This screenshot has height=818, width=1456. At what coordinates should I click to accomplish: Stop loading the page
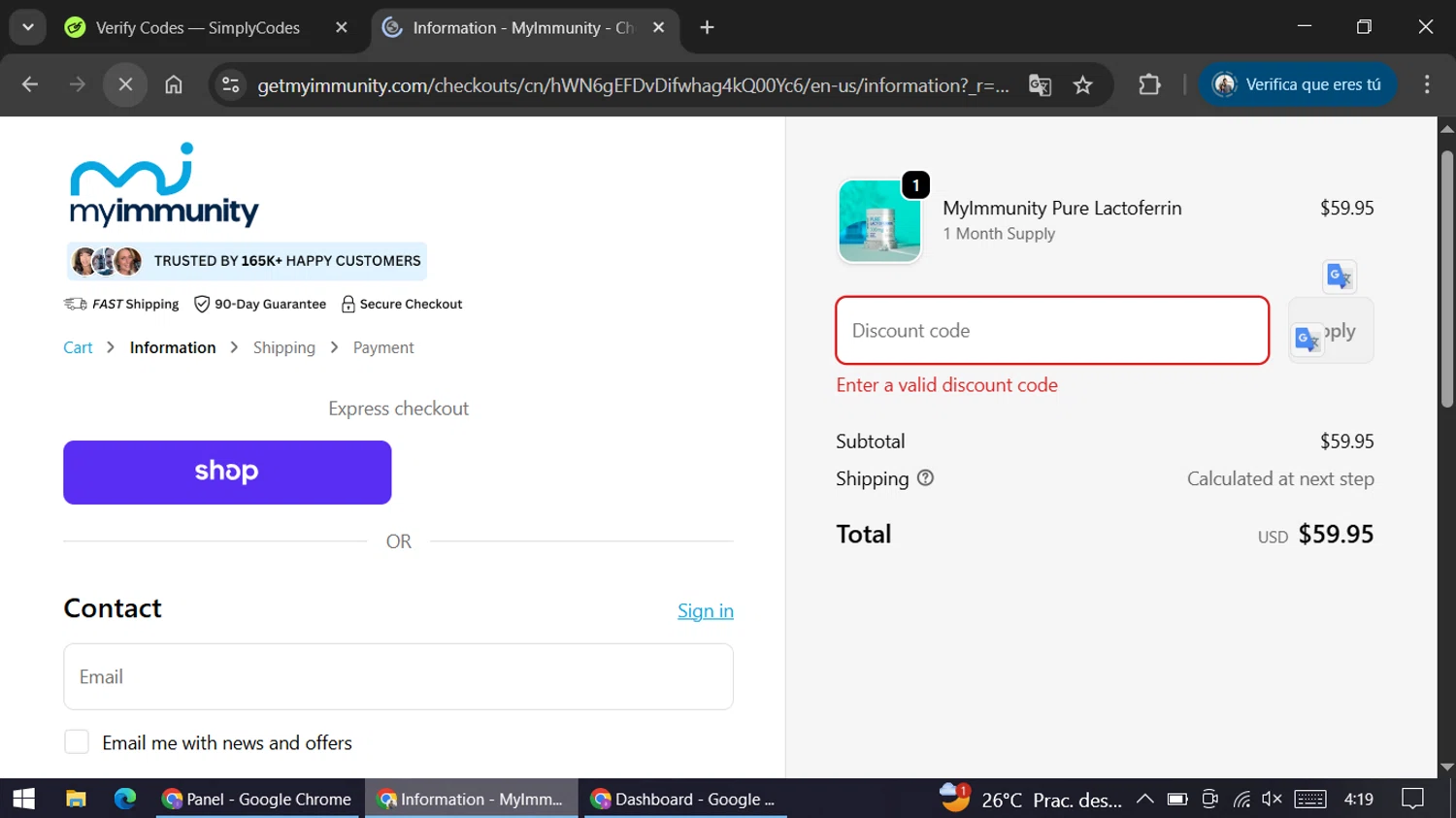pos(125,84)
